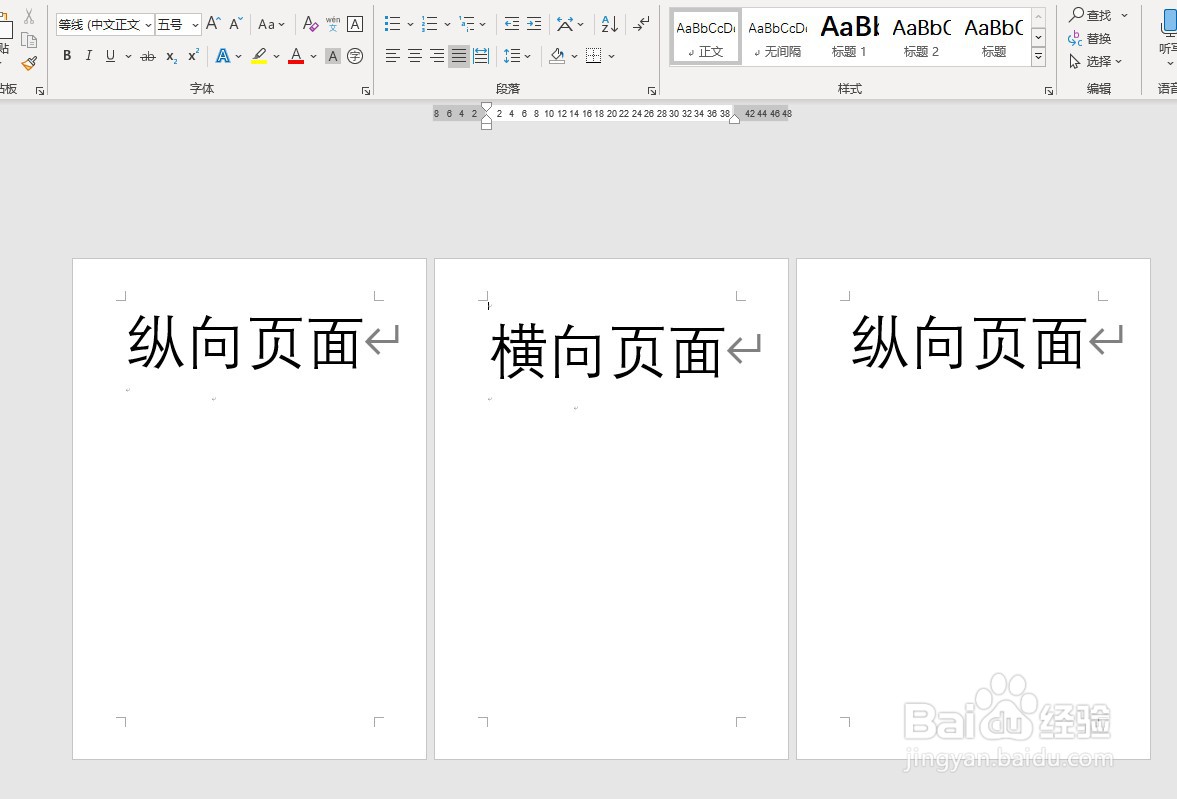
Task: Click the clear all formatting icon
Action: [x=311, y=25]
